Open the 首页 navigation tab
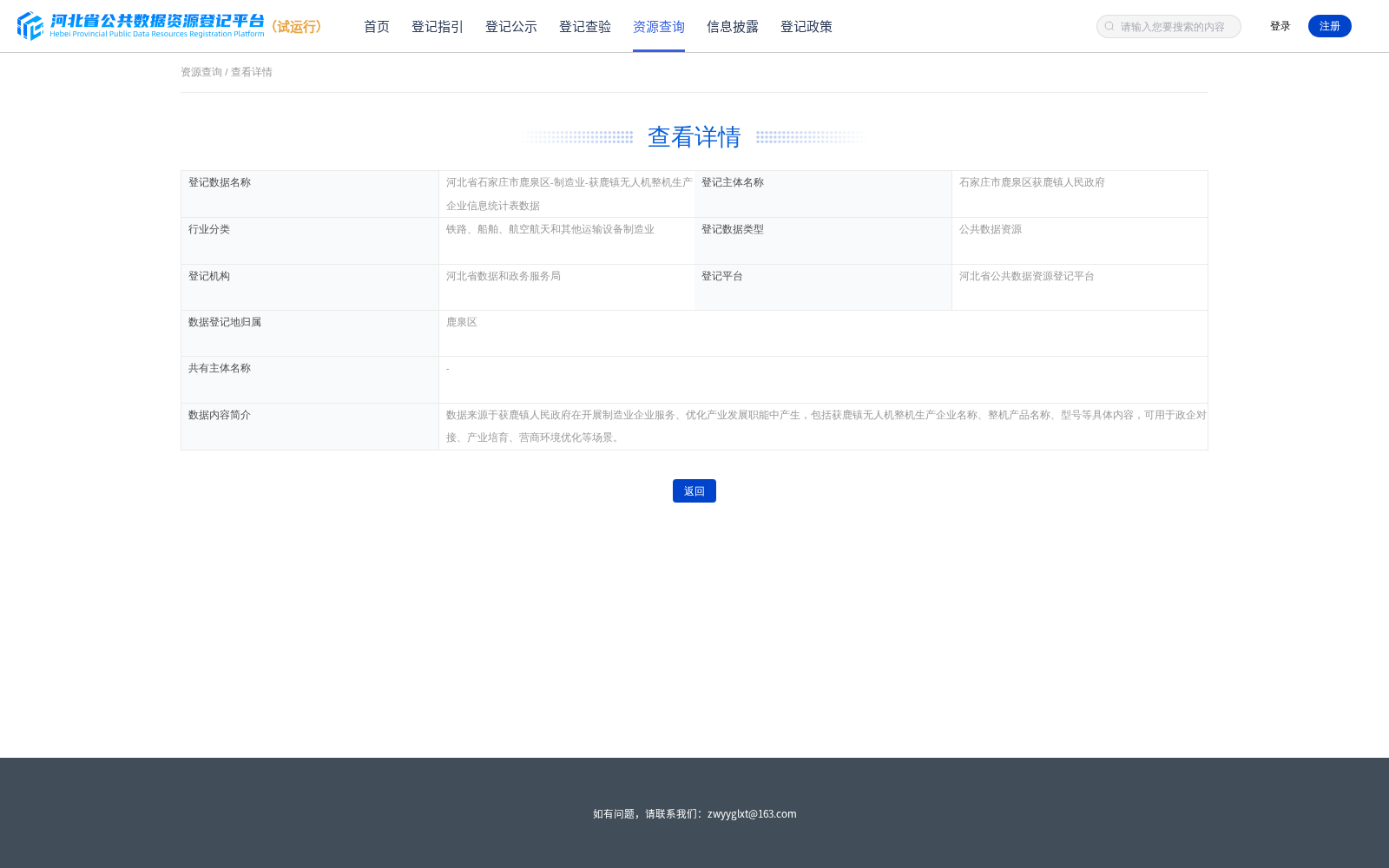Viewport: 1389px width, 868px height. [377, 27]
